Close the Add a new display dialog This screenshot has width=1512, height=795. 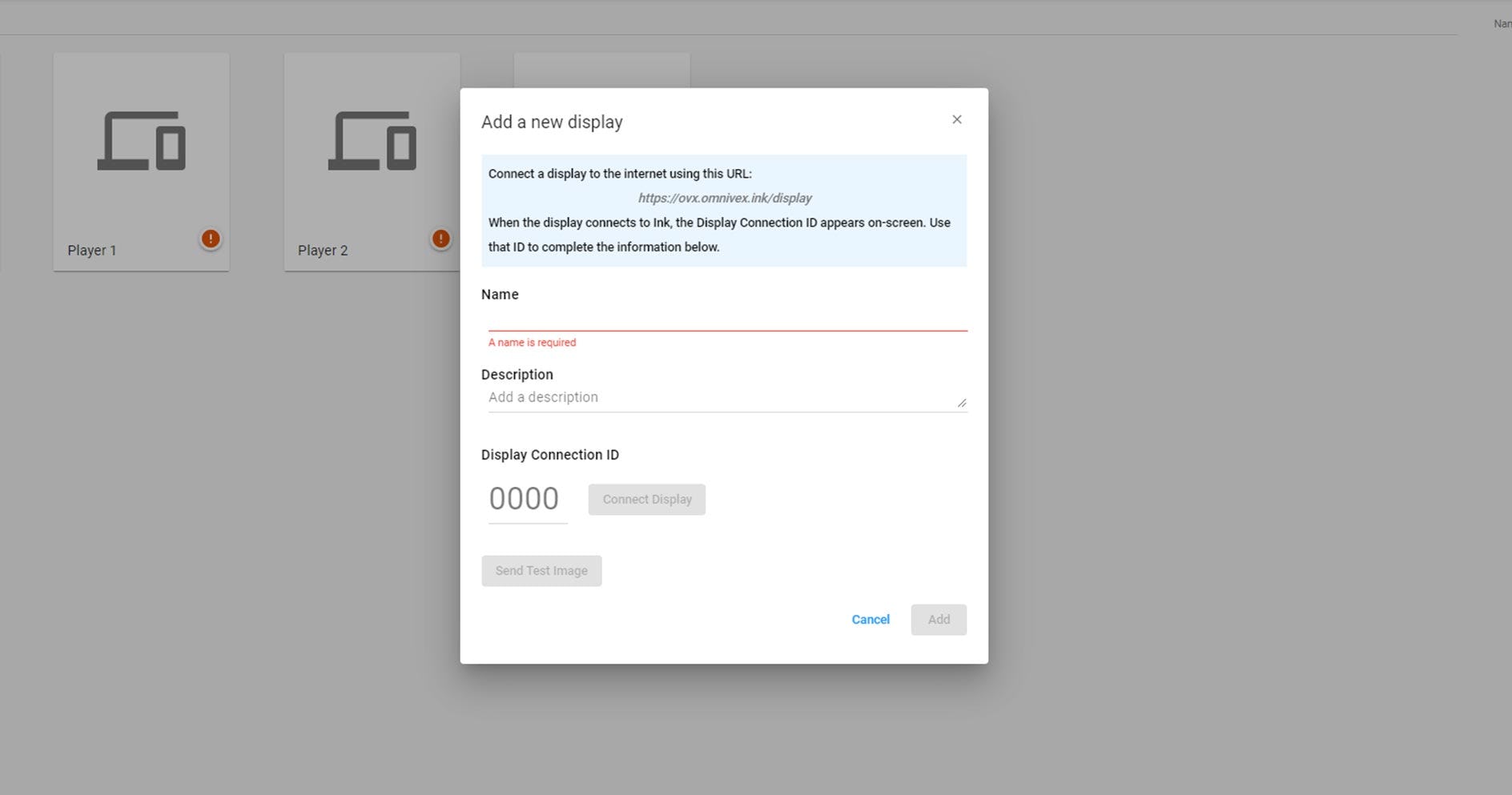956,119
